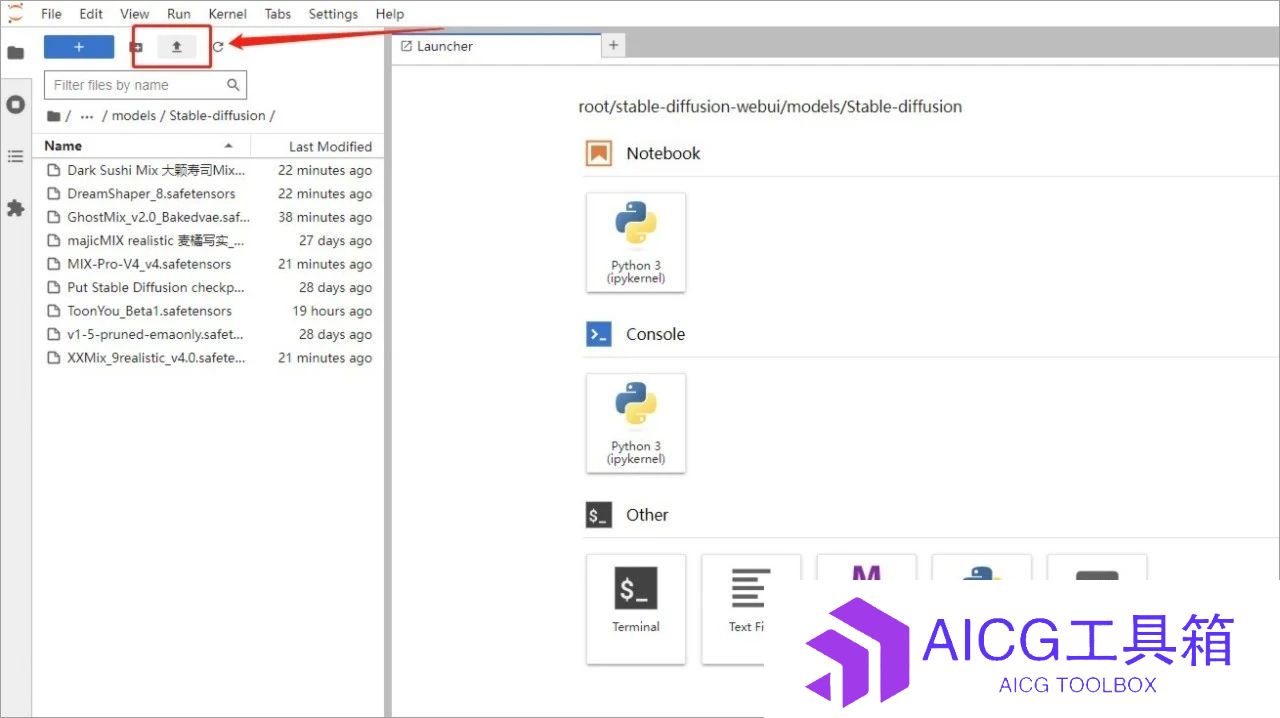Click Stable-diffusion breadcrumb folder

[x=217, y=116]
